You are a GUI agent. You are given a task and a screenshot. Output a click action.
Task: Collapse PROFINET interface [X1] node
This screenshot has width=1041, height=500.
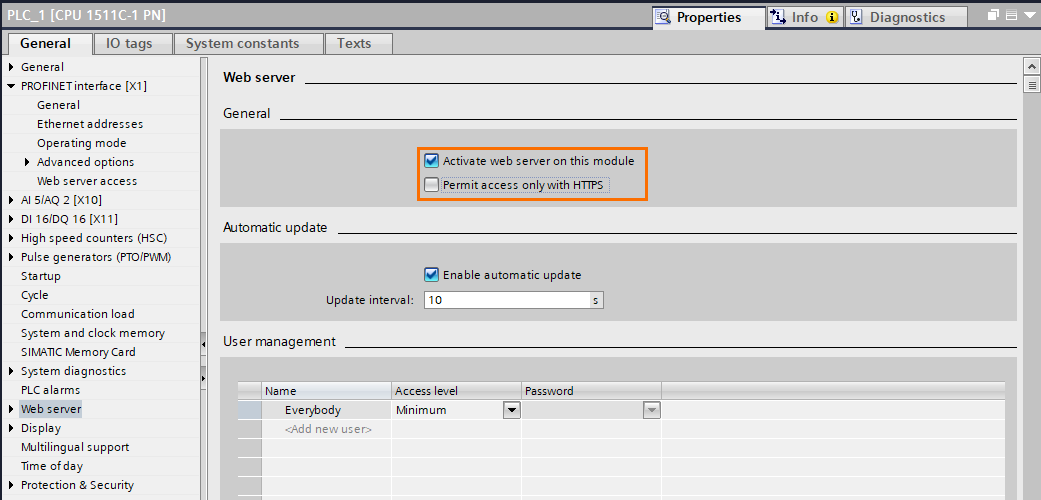point(11,86)
